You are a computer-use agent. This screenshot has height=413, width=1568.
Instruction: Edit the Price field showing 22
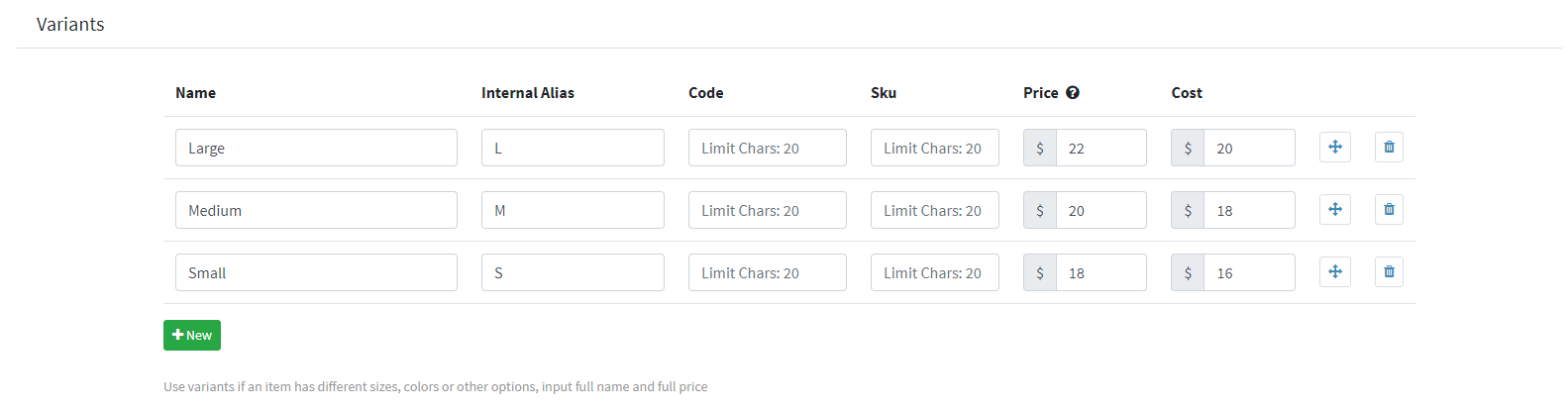(1100, 149)
